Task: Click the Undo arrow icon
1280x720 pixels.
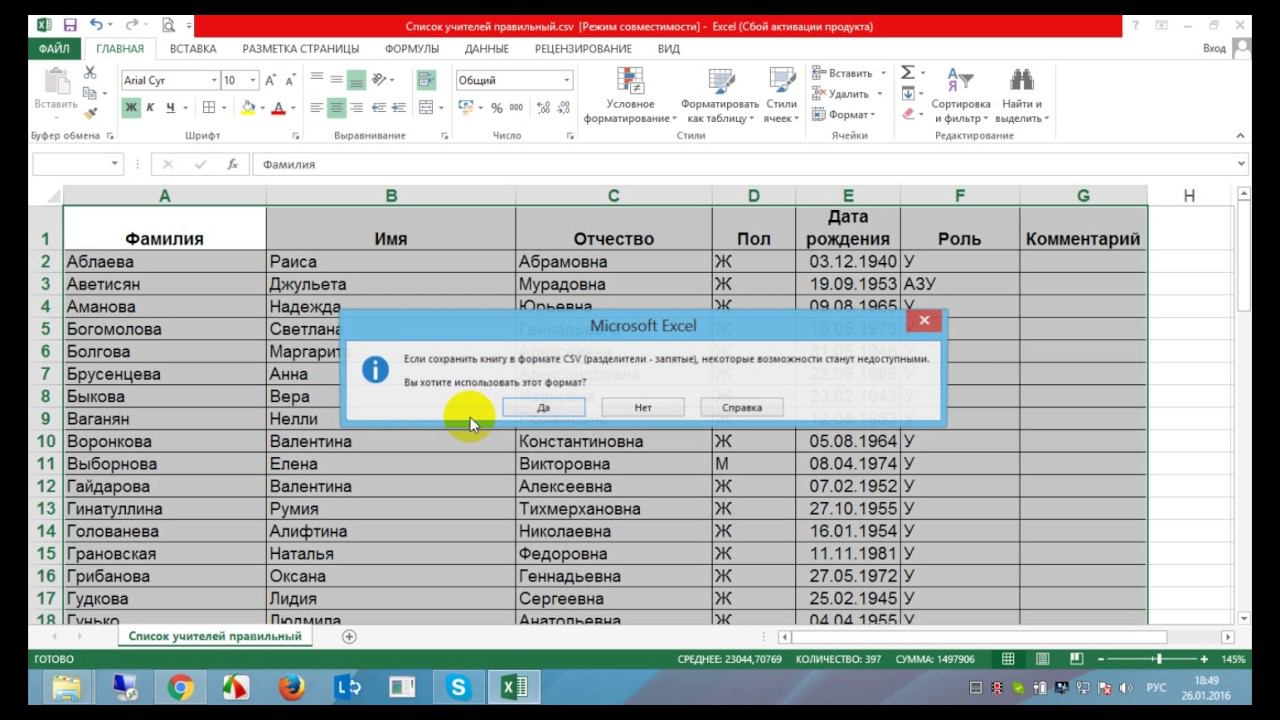Action: click(96, 25)
